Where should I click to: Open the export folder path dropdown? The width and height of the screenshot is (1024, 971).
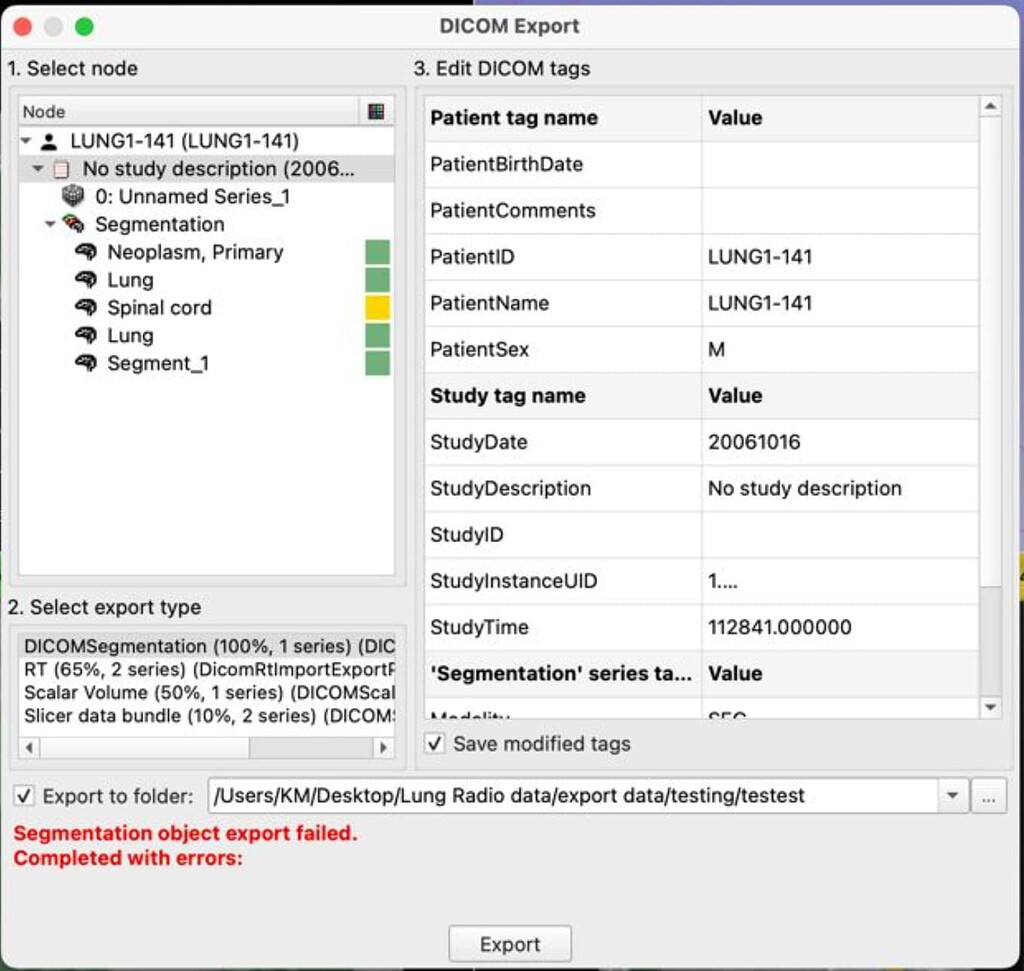point(954,797)
